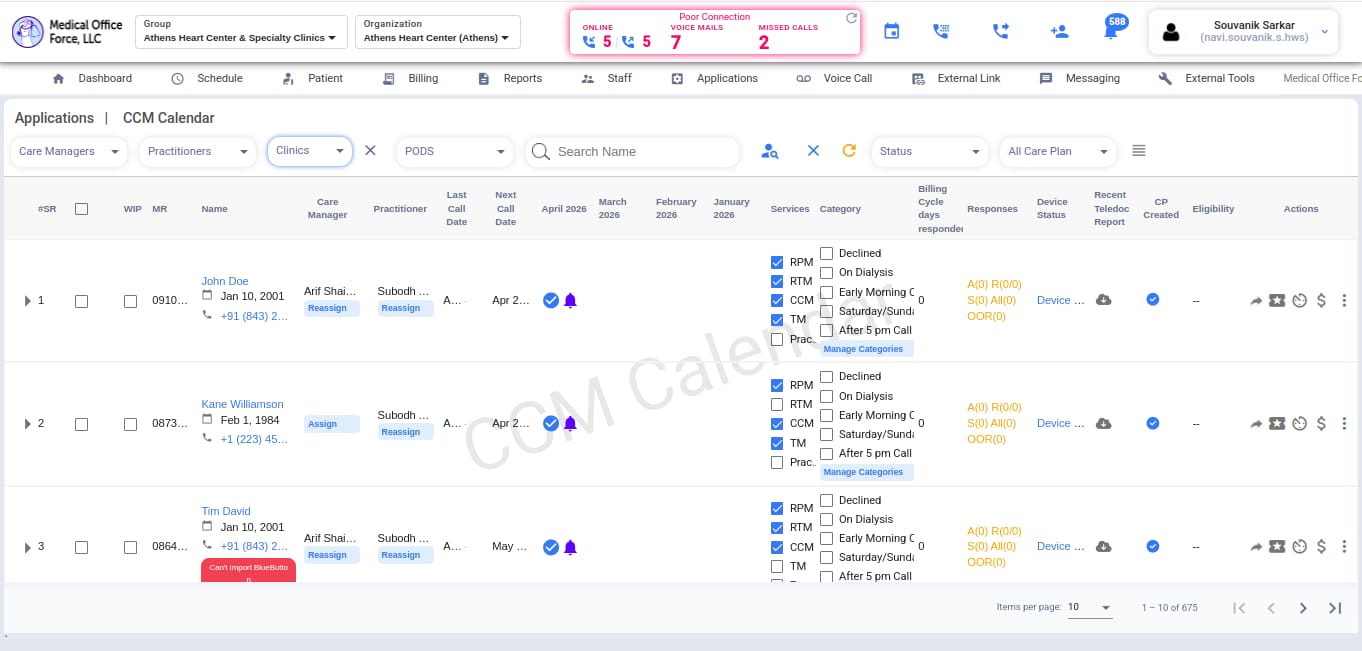
Task: Click the user avatar icon
Action: pos(1171,32)
